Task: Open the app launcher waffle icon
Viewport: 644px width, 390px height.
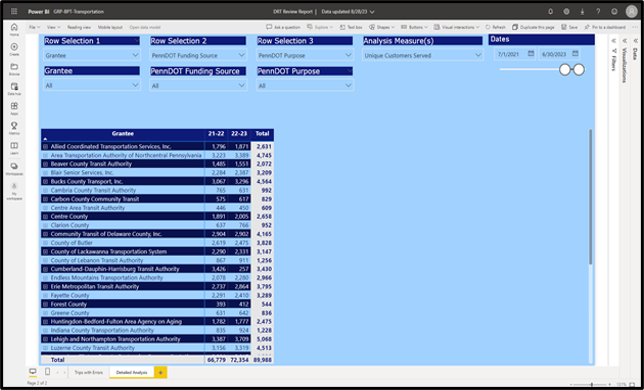Action: [14, 11]
